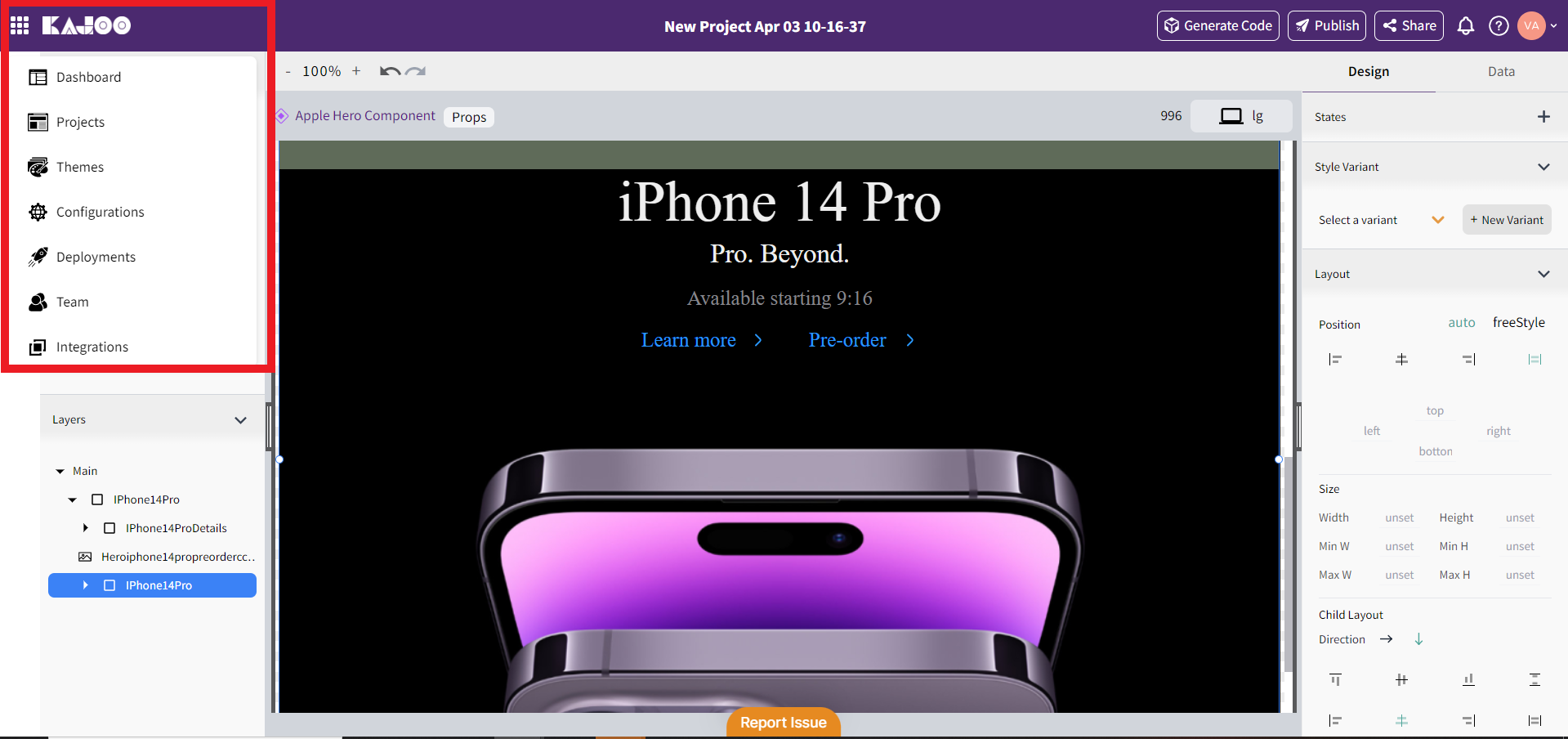Set child direction to vertical arrow
The width and height of the screenshot is (1568, 739).
pyautogui.click(x=1418, y=639)
